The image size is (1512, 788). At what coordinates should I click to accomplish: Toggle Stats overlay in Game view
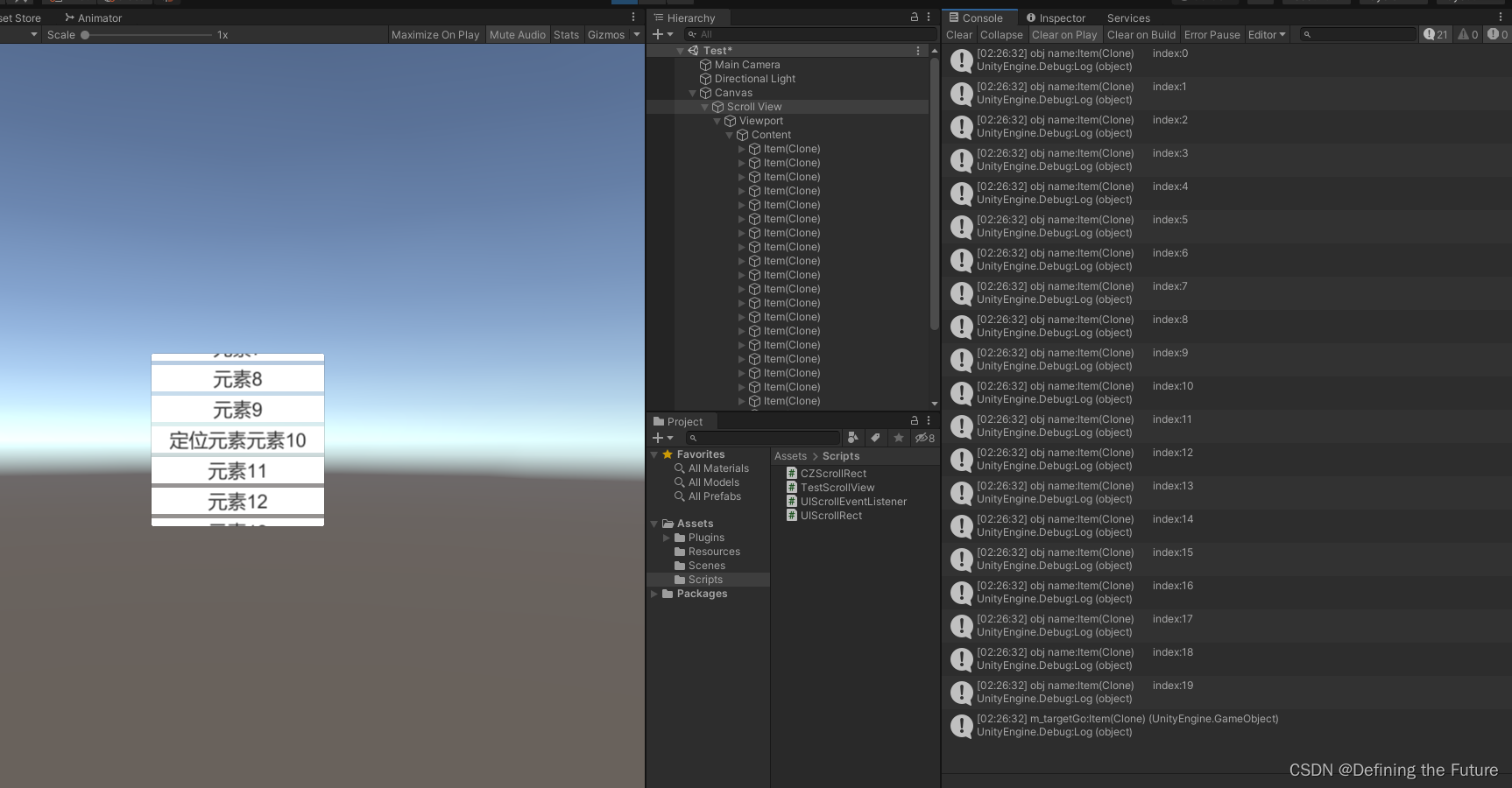tap(566, 35)
